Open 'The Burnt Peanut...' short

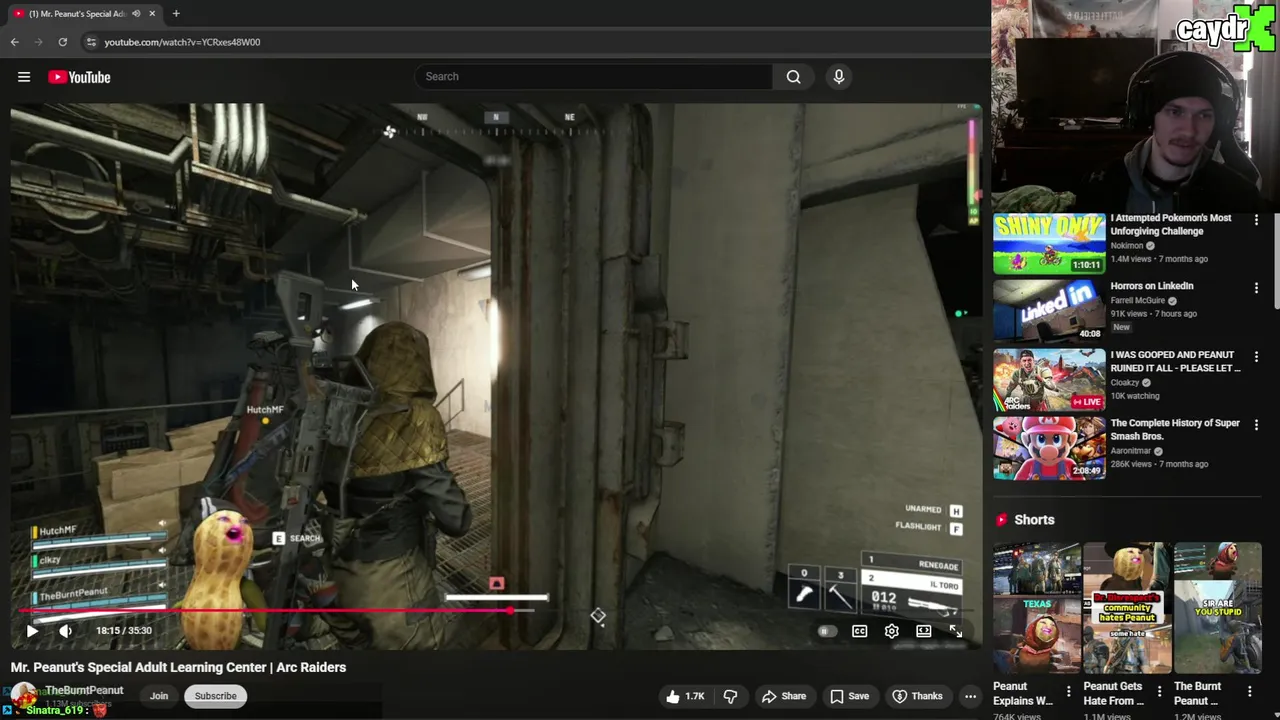1218,608
